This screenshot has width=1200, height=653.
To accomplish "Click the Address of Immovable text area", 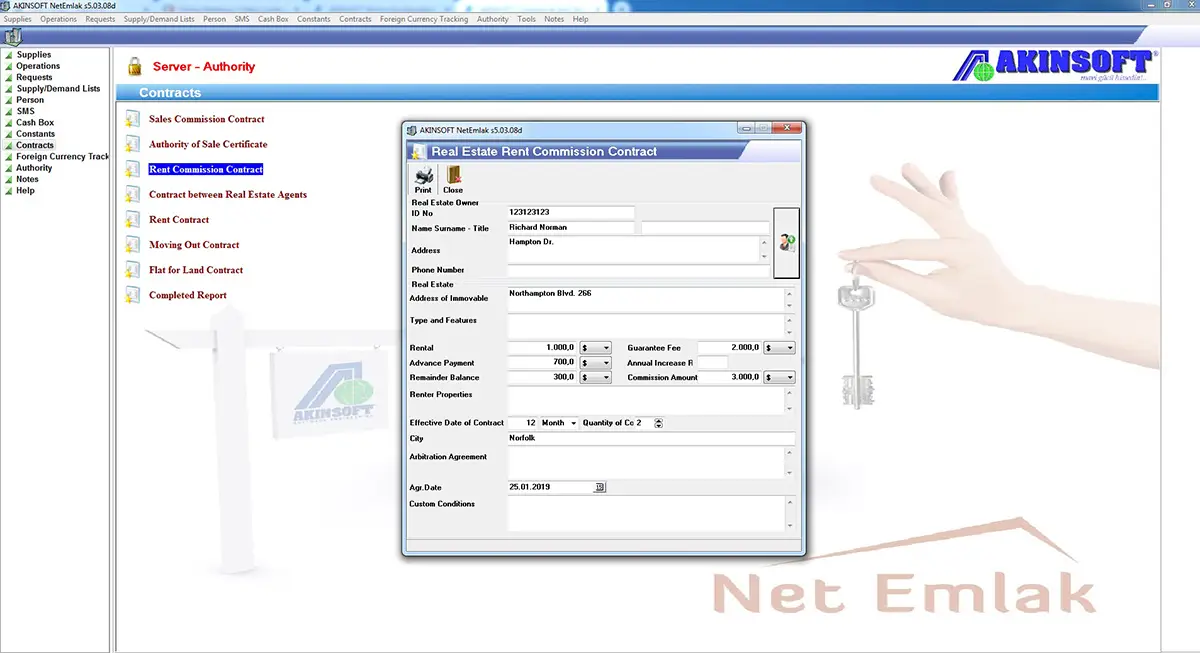I will pos(644,299).
